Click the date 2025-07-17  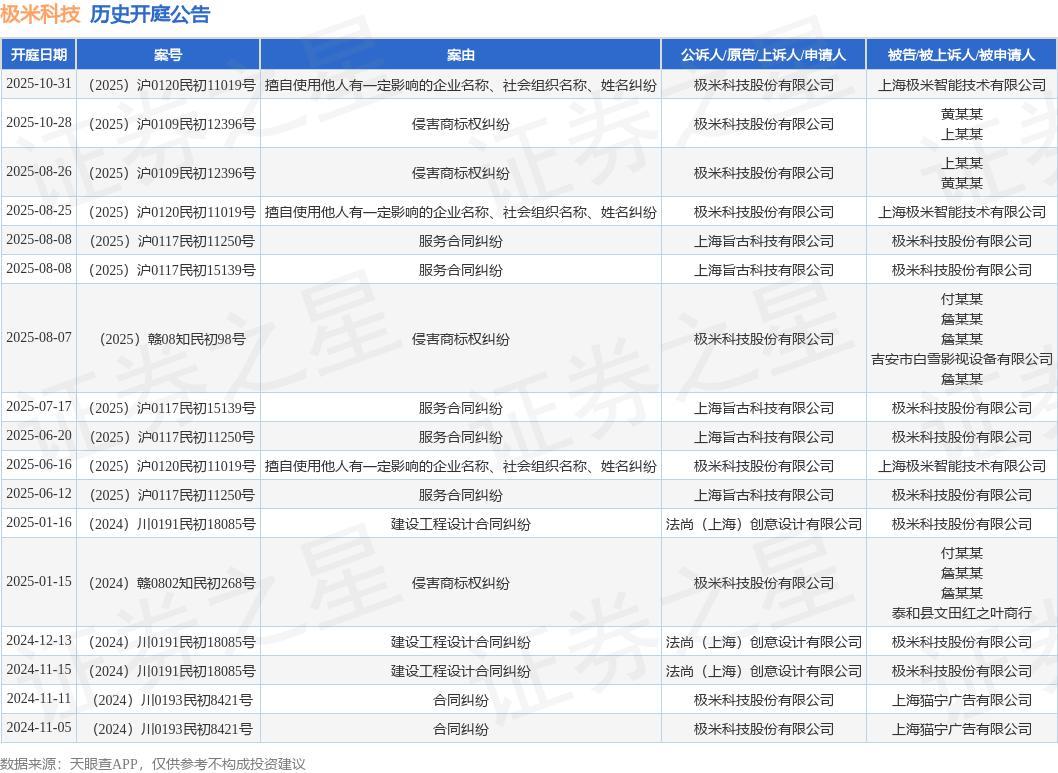[38, 407]
